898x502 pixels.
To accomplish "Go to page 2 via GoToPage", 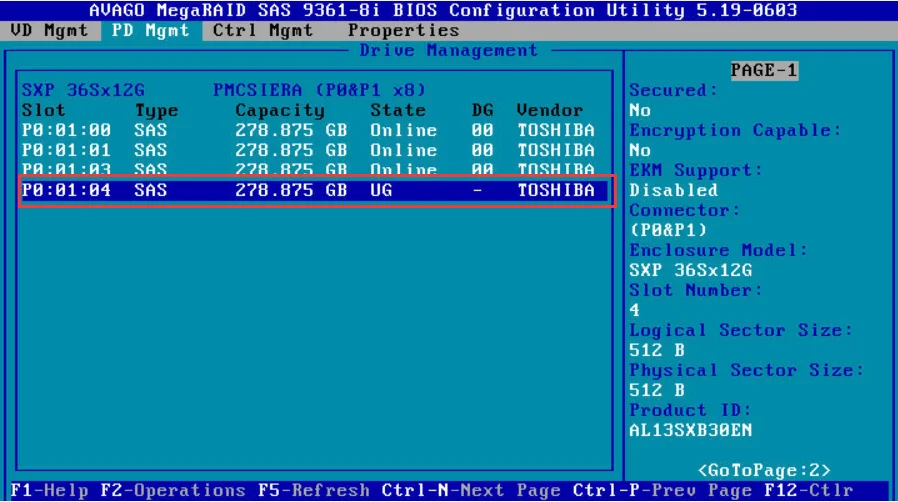I will 763,471.
